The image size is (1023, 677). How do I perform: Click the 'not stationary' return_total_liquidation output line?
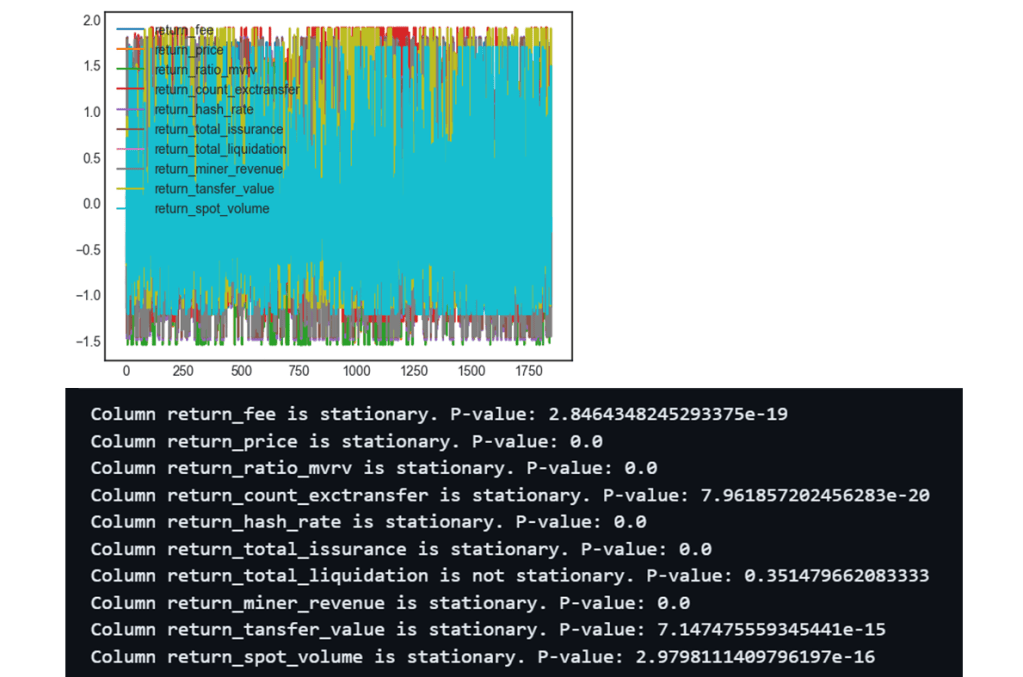(x=510, y=576)
